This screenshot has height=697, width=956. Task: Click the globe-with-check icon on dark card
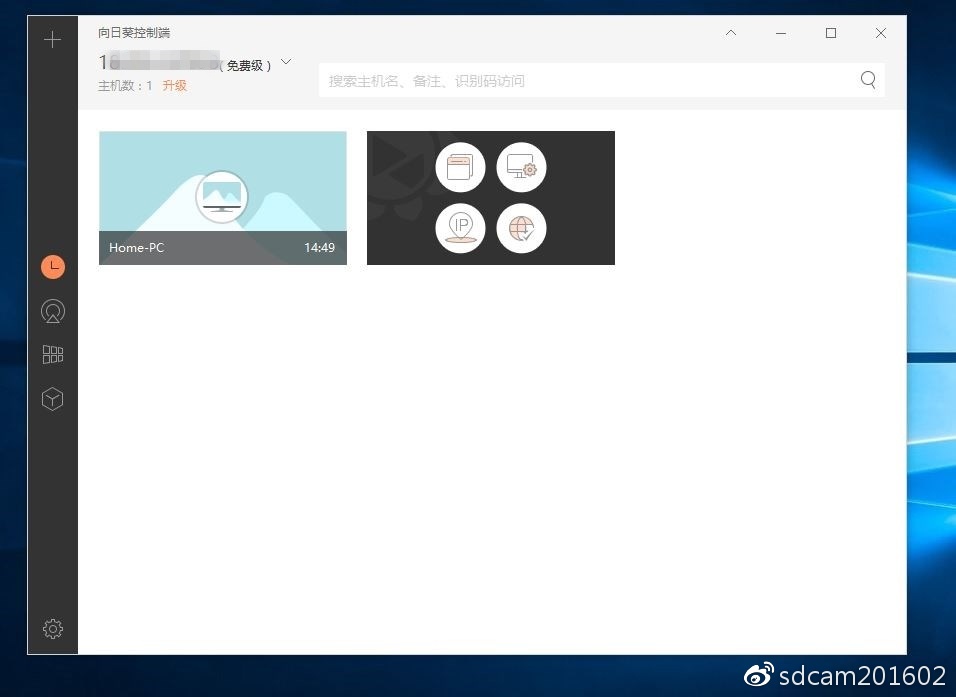click(521, 228)
